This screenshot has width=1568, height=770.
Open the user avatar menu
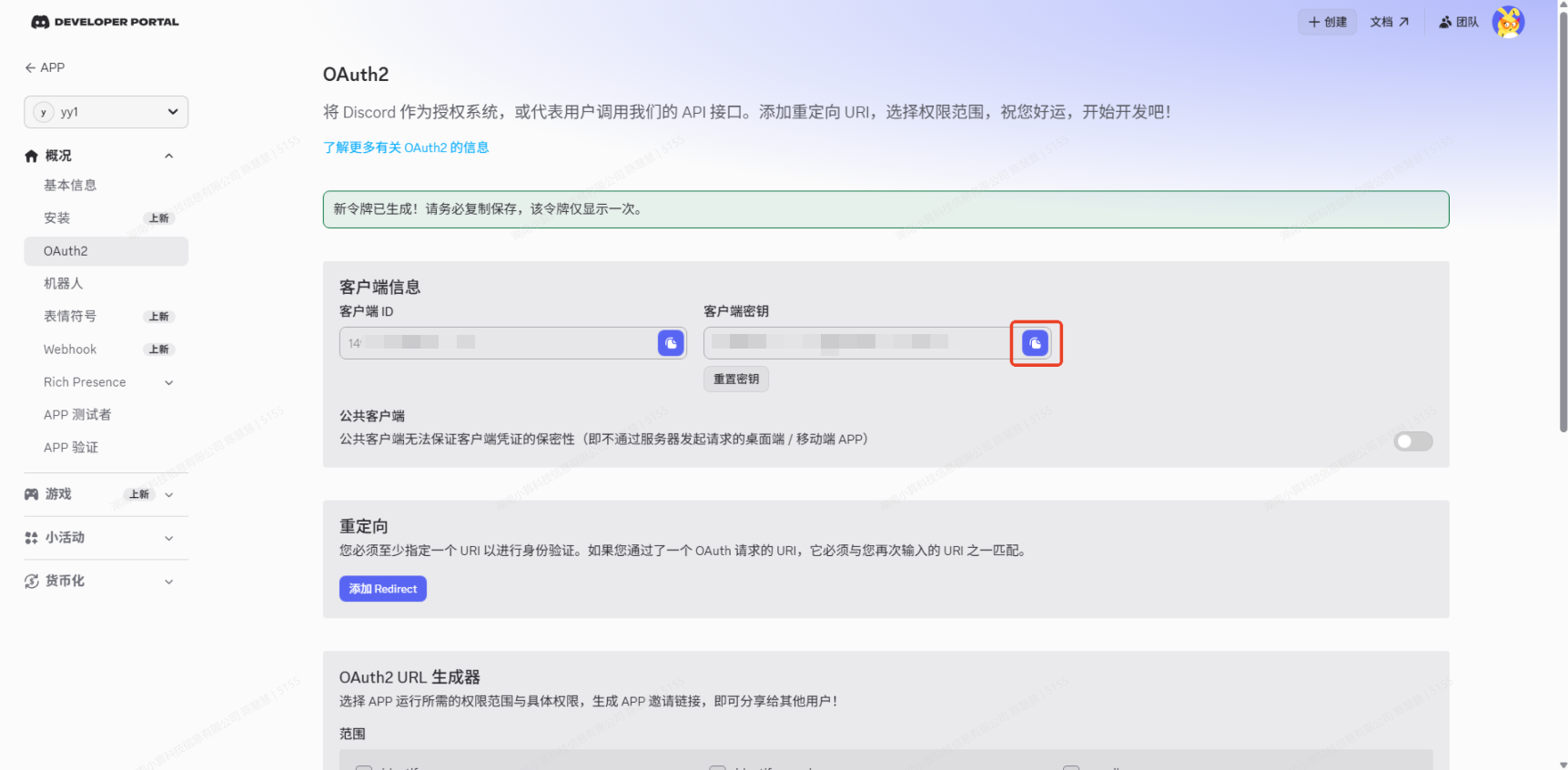click(x=1508, y=22)
